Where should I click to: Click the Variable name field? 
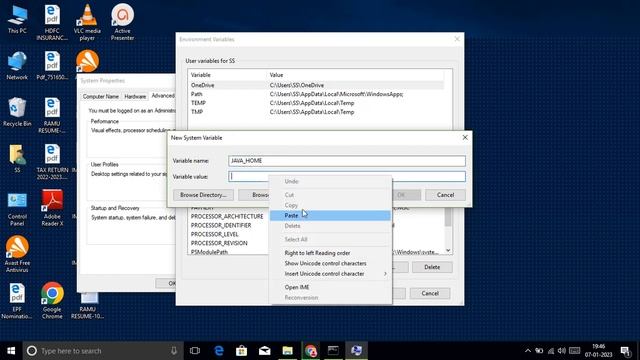tap(347, 161)
